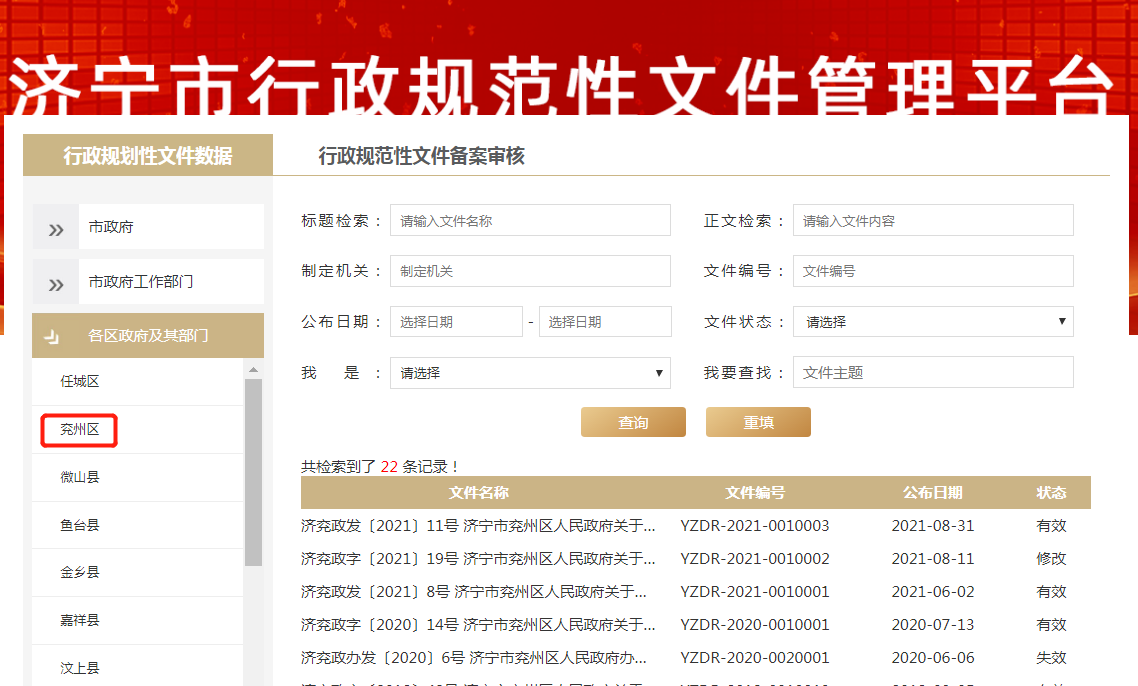Focus the 标题检索 file name field
This screenshot has width=1138, height=686.
[530, 221]
